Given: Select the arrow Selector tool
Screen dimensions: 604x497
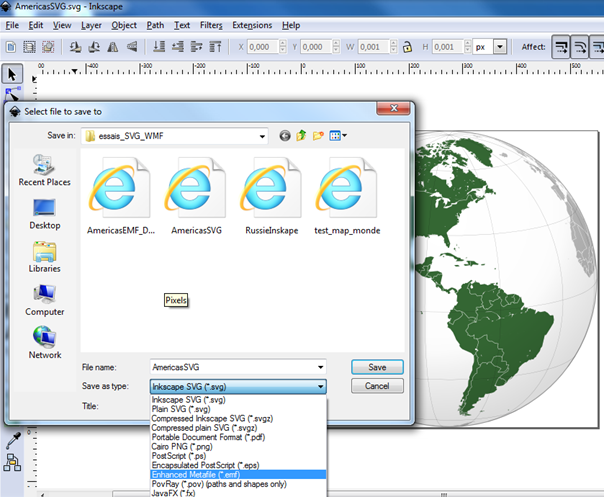Looking at the screenshot, I should click(x=12, y=74).
